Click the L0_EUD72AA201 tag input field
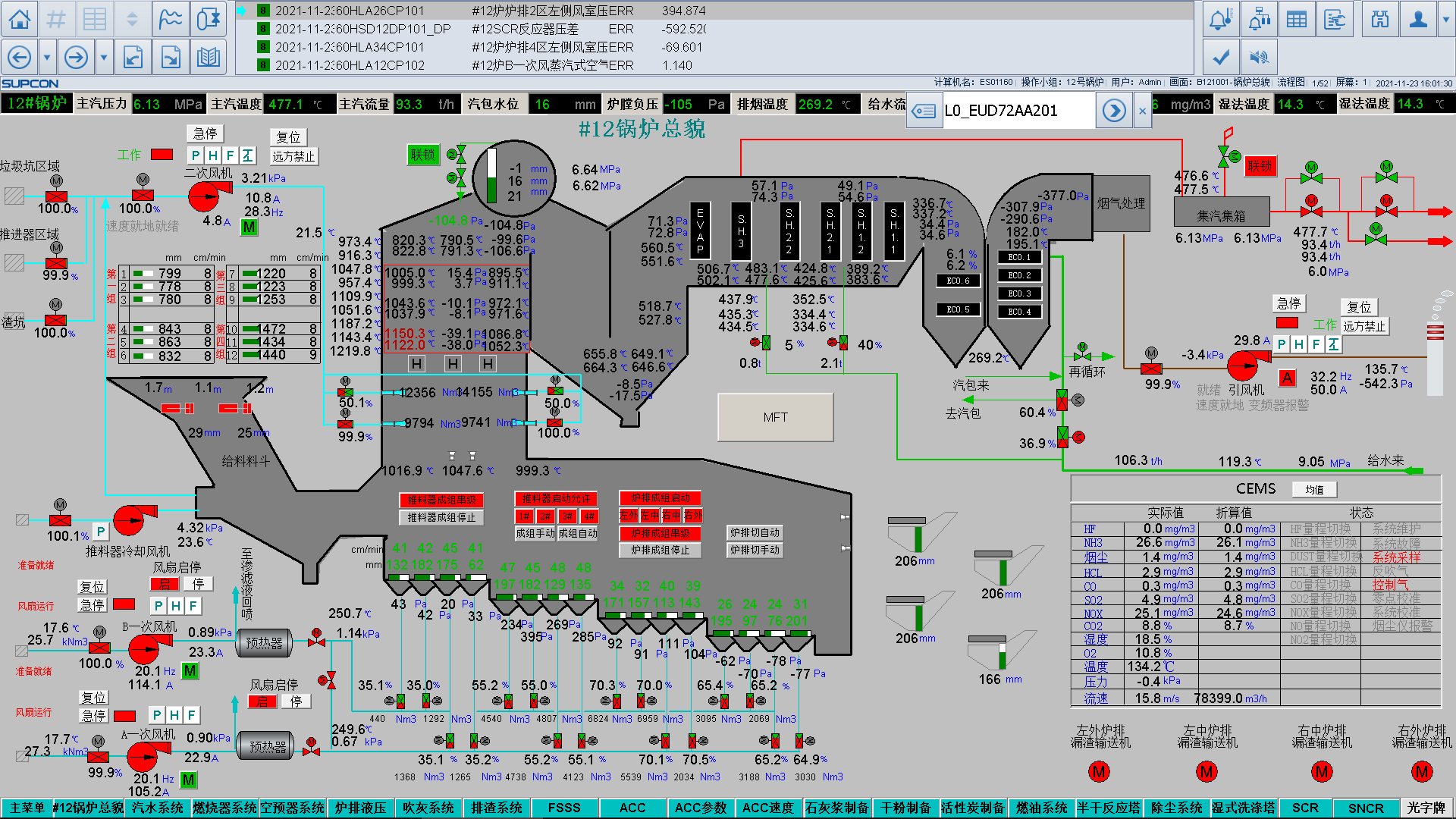Viewport: 1456px width, 819px height. coord(1016,111)
